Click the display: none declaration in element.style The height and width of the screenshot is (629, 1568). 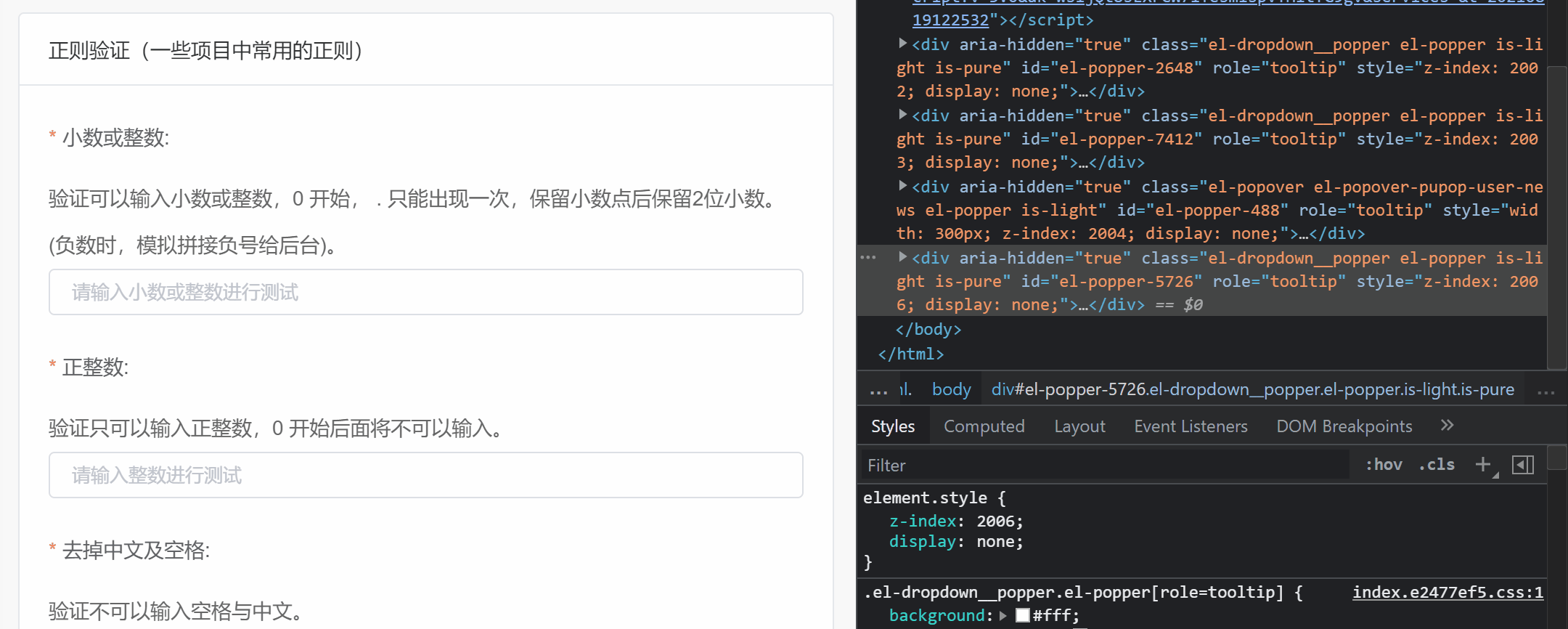tap(956, 541)
